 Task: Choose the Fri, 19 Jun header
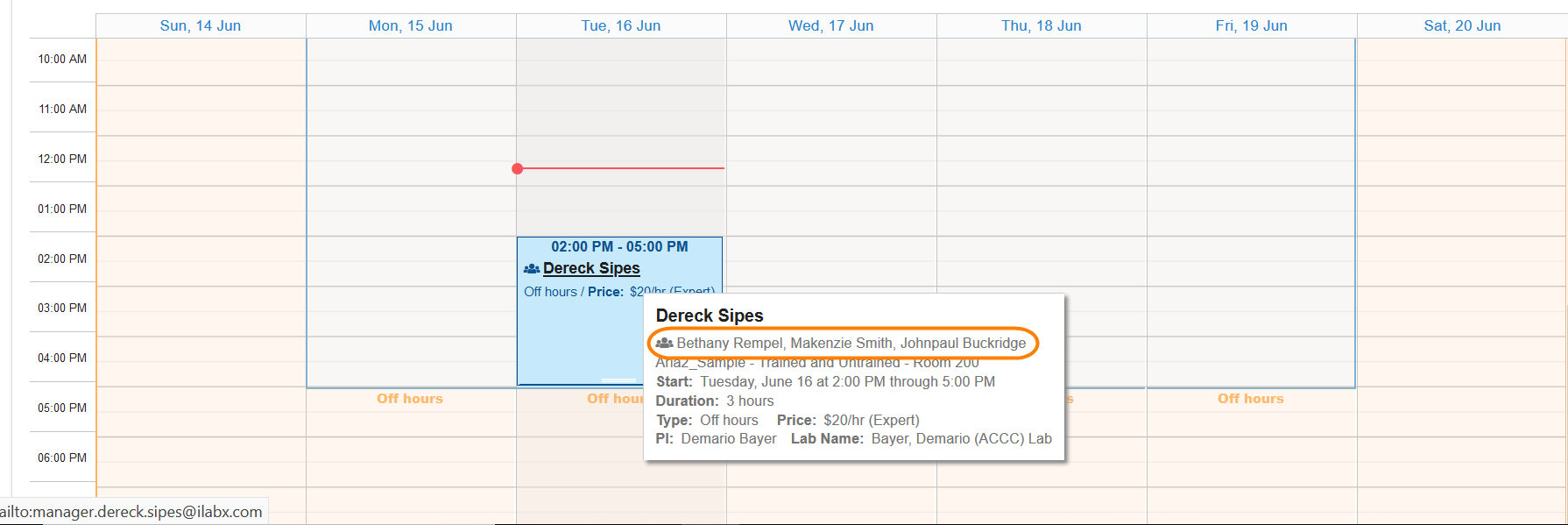coord(1252,25)
